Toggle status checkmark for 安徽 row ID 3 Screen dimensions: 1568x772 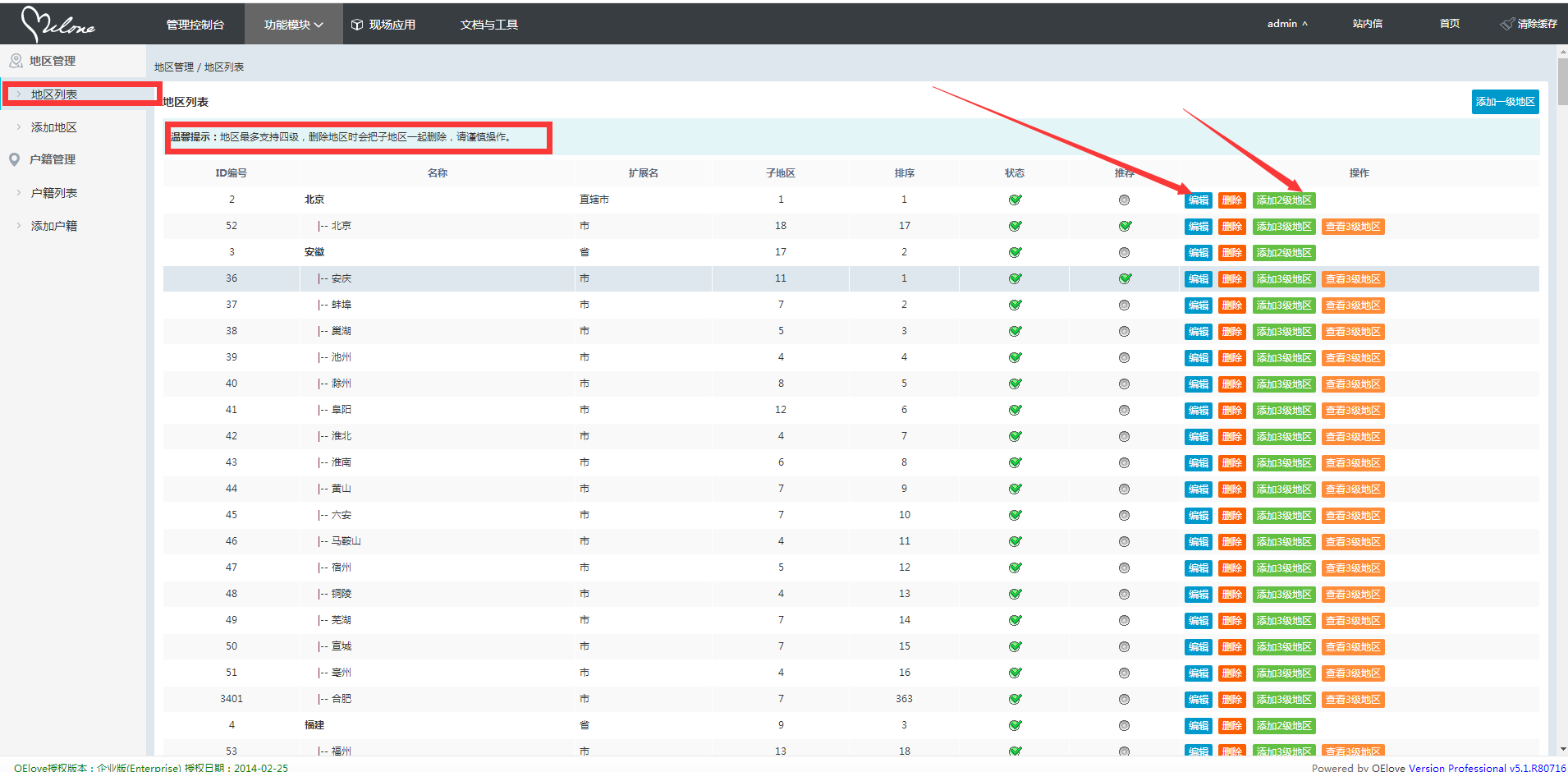click(1016, 252)
